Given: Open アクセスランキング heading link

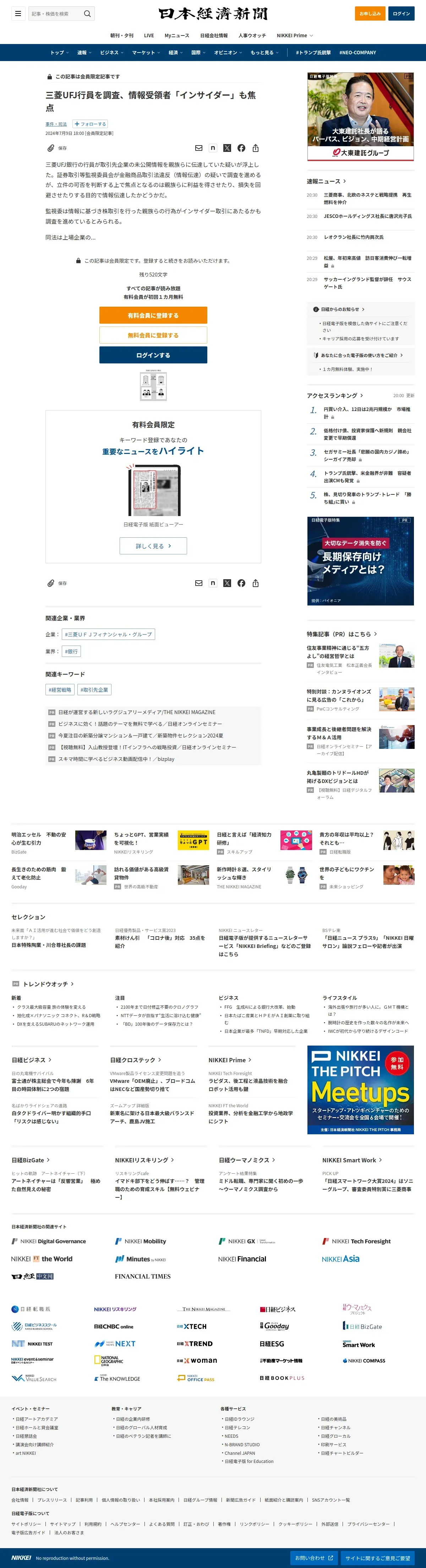Looking at the screenshot, I should click(x=335, y=396).
